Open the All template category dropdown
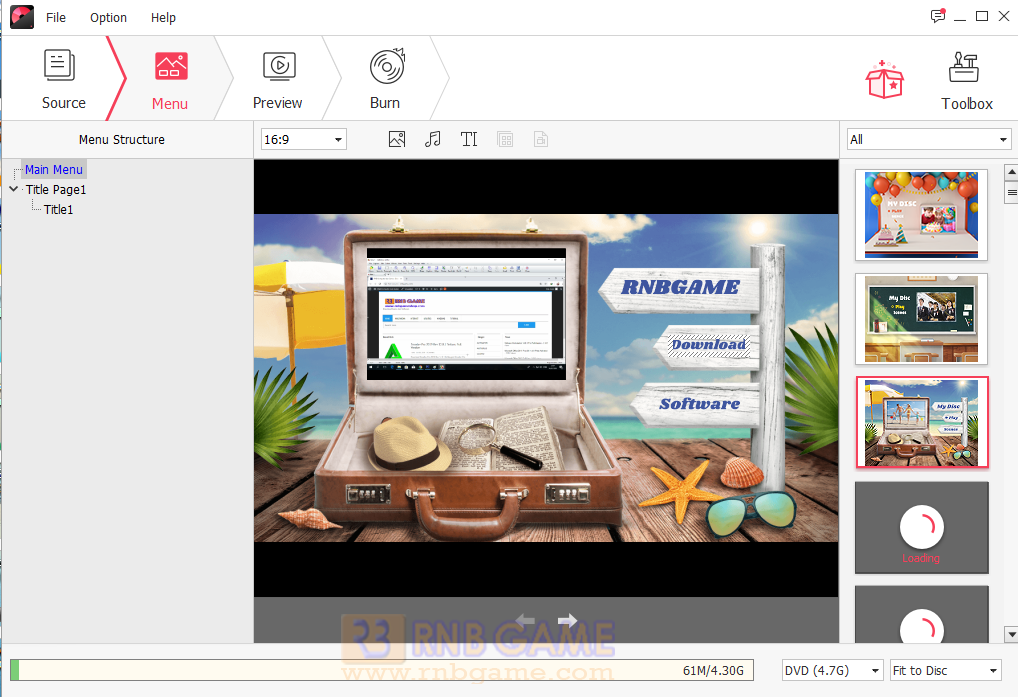Screen dimensions: 1018x697 pos(929,140)
